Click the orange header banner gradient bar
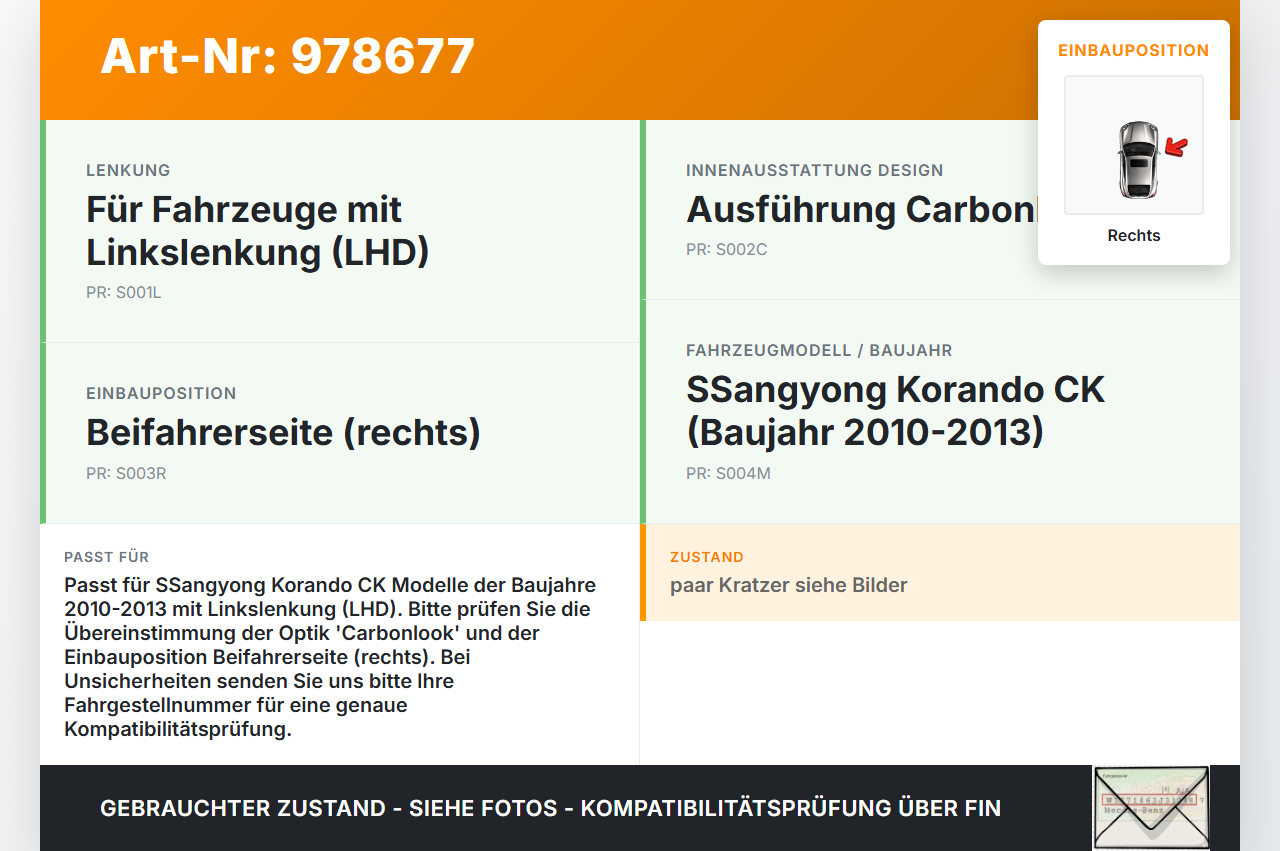The width and height of the screenshot is (1280, 851). [640, 60]
